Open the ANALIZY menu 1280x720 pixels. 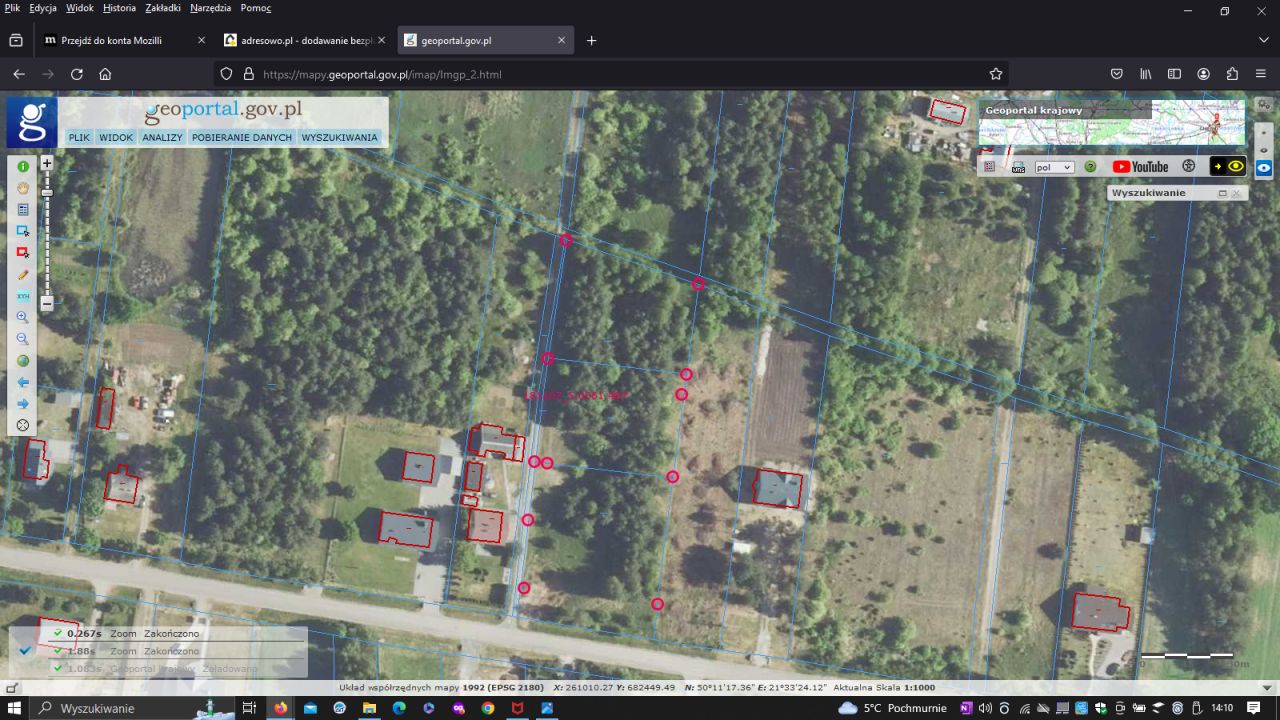tap(162, 137)
